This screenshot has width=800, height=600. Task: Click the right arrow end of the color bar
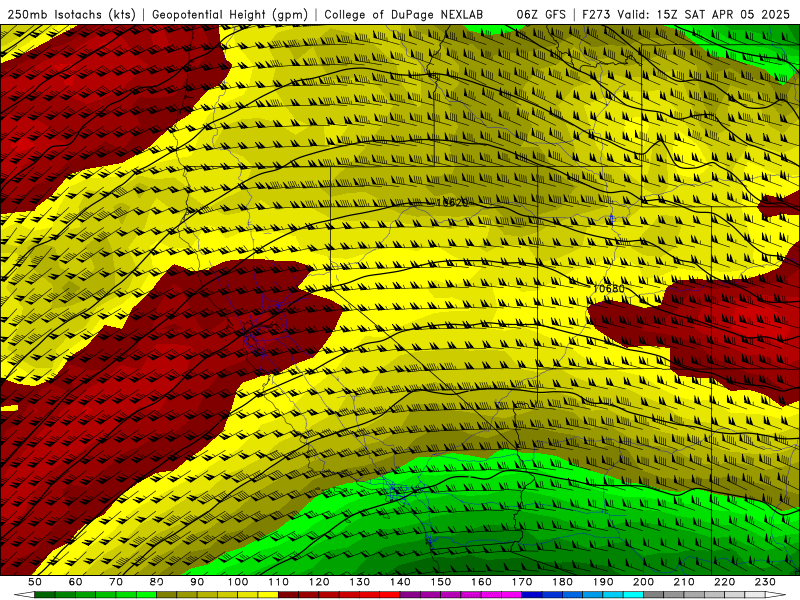click(x=776, y=595)
